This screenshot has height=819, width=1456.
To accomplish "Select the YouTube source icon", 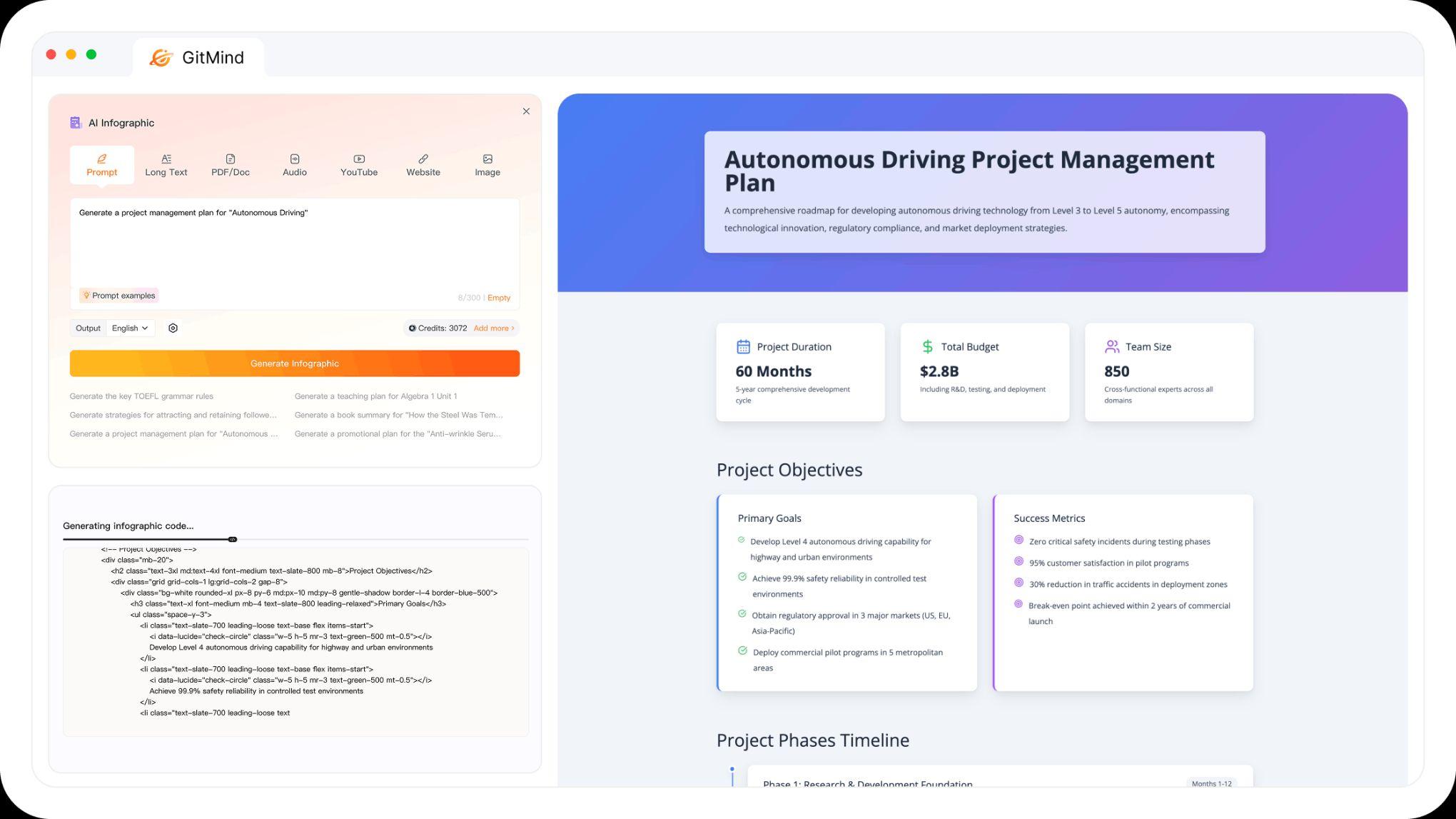I will tap(358, 164).
